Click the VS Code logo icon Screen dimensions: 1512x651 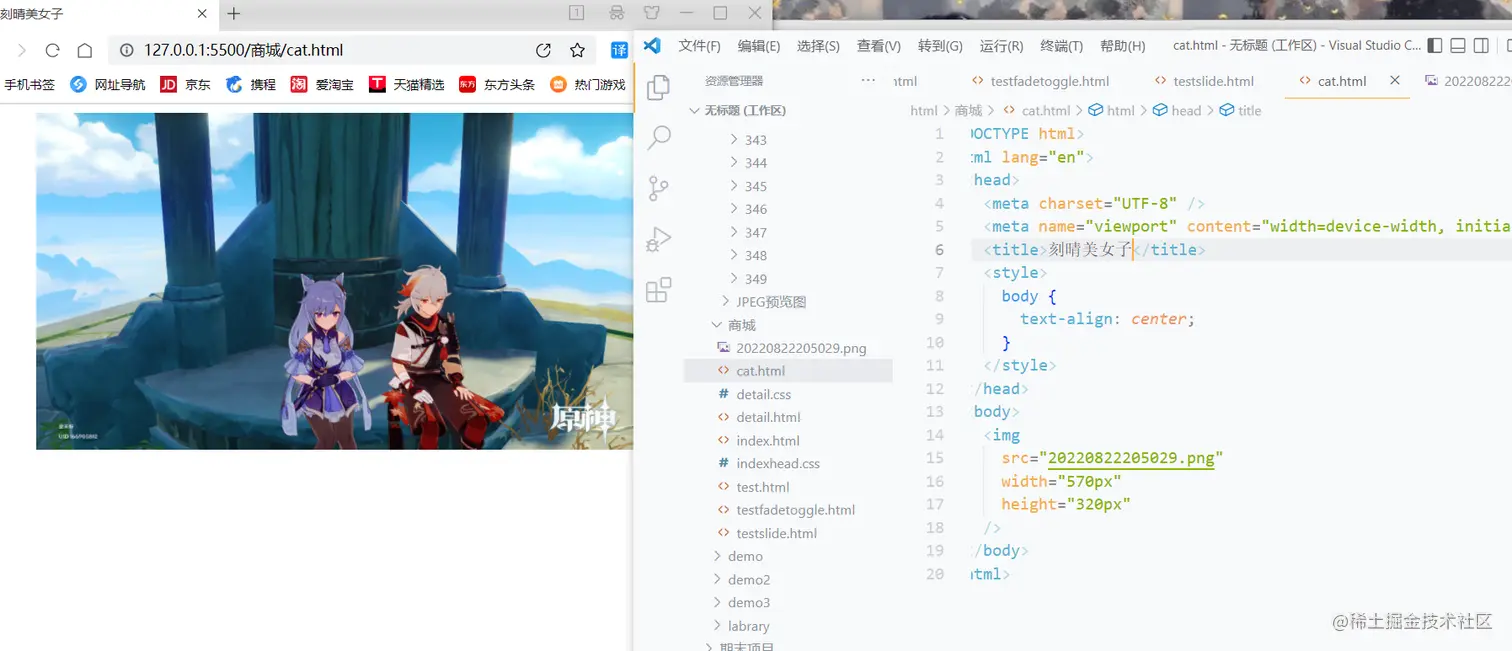[x=652, y=45]
